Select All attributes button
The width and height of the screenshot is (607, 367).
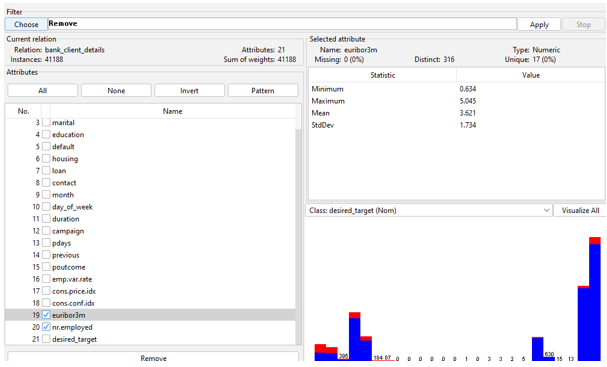coord(43,91)
